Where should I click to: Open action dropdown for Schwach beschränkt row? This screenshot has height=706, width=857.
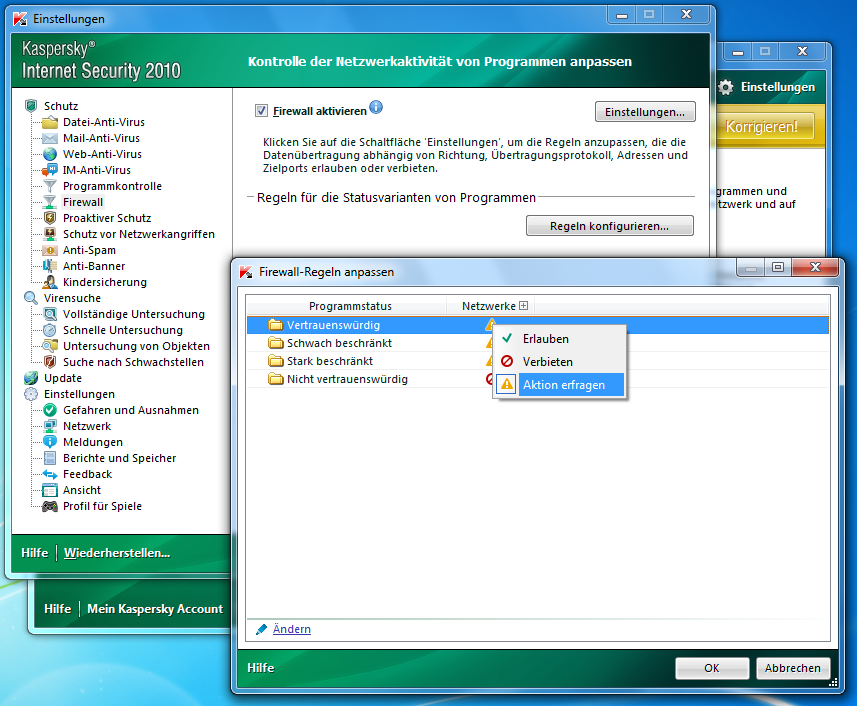pyautogui.click(x=490, y=343)
